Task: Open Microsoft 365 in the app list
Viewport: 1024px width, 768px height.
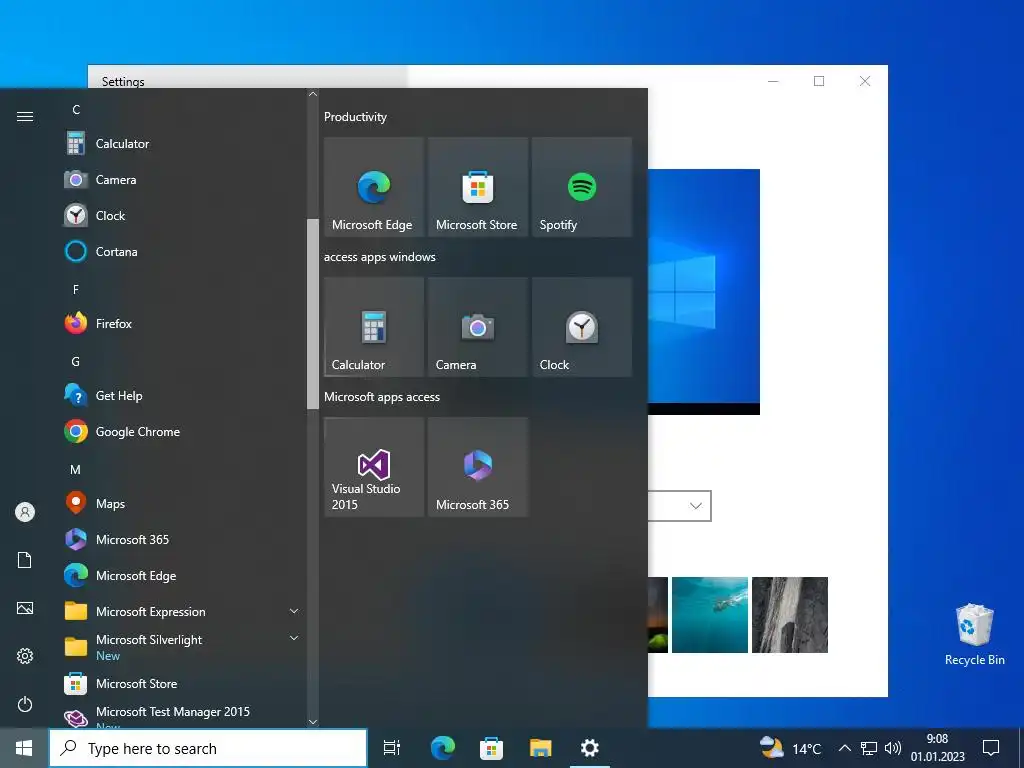Action: [x=183, y=539]
